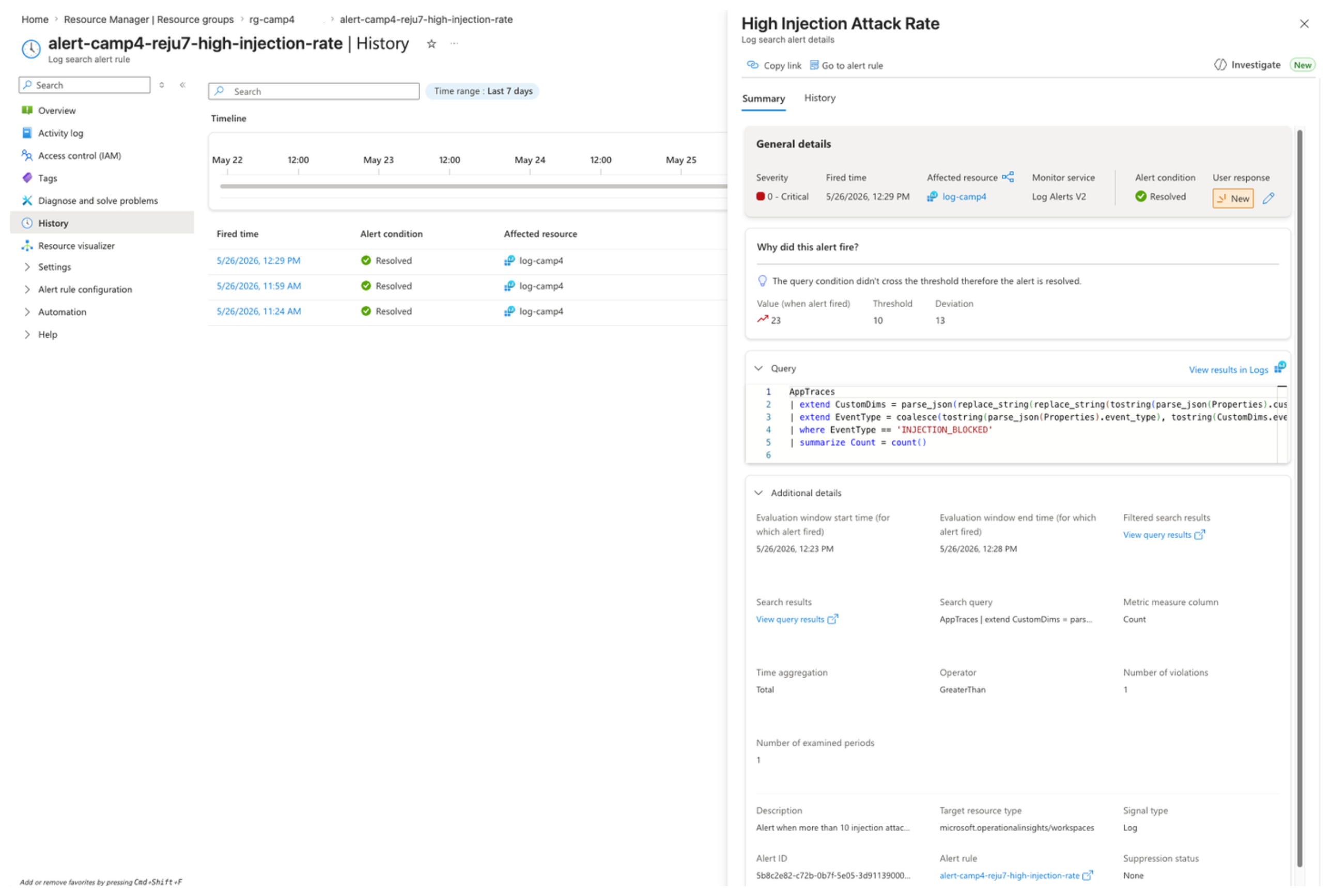Close the High Injection Attack Rate panel
1331x896 pixels.
pos(1304,23)
